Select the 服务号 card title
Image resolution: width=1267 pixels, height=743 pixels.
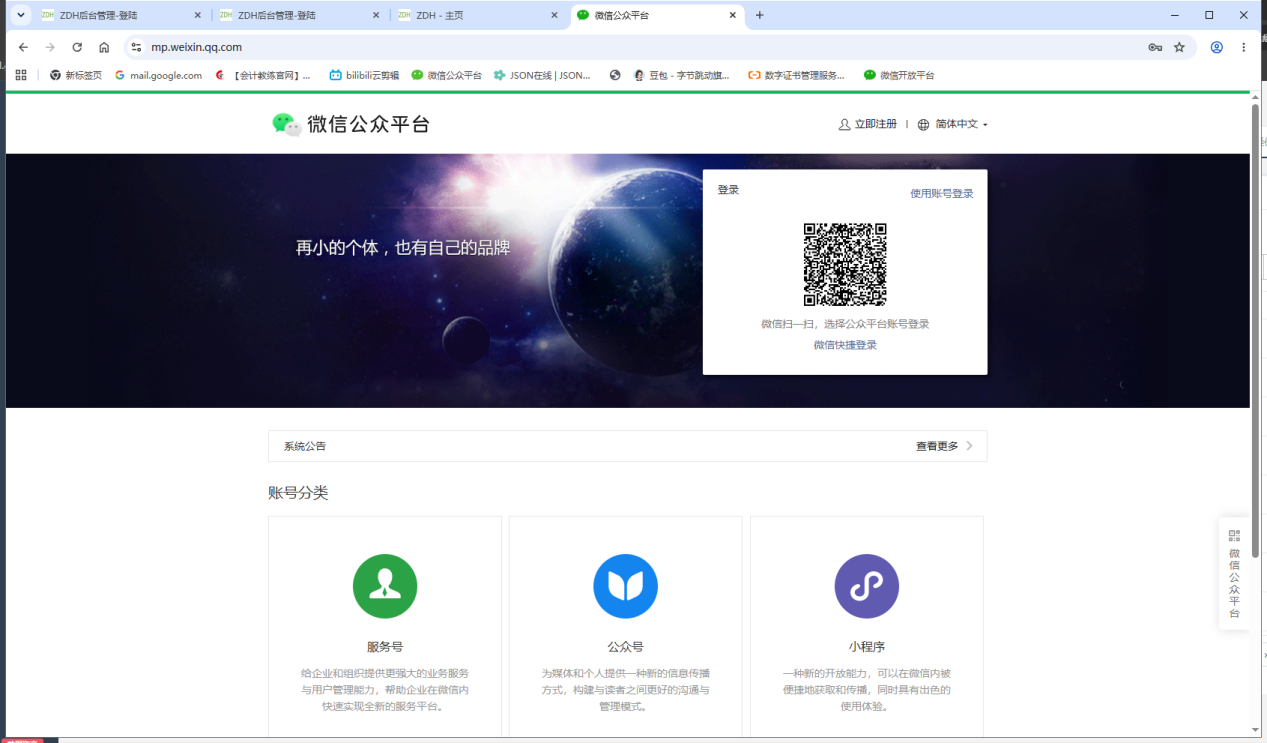coord(385,647)
